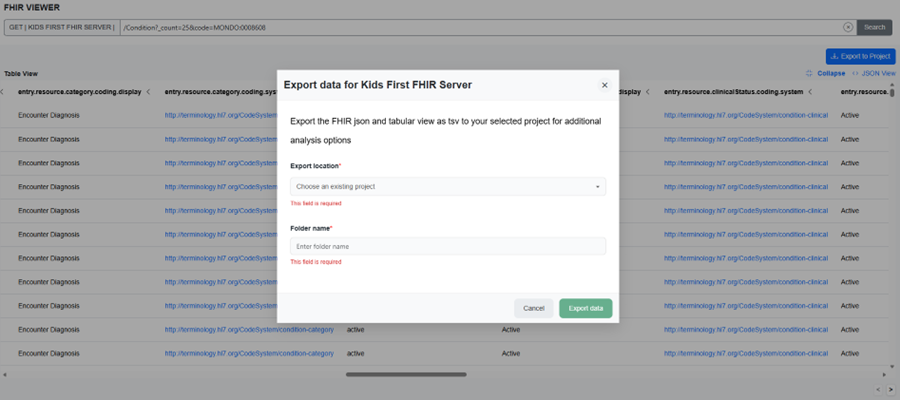Collapse the entry.resource.clinicalStatus.coding.system column via chevron
This screenshot has height=400, width=900.
coord(810,92)
